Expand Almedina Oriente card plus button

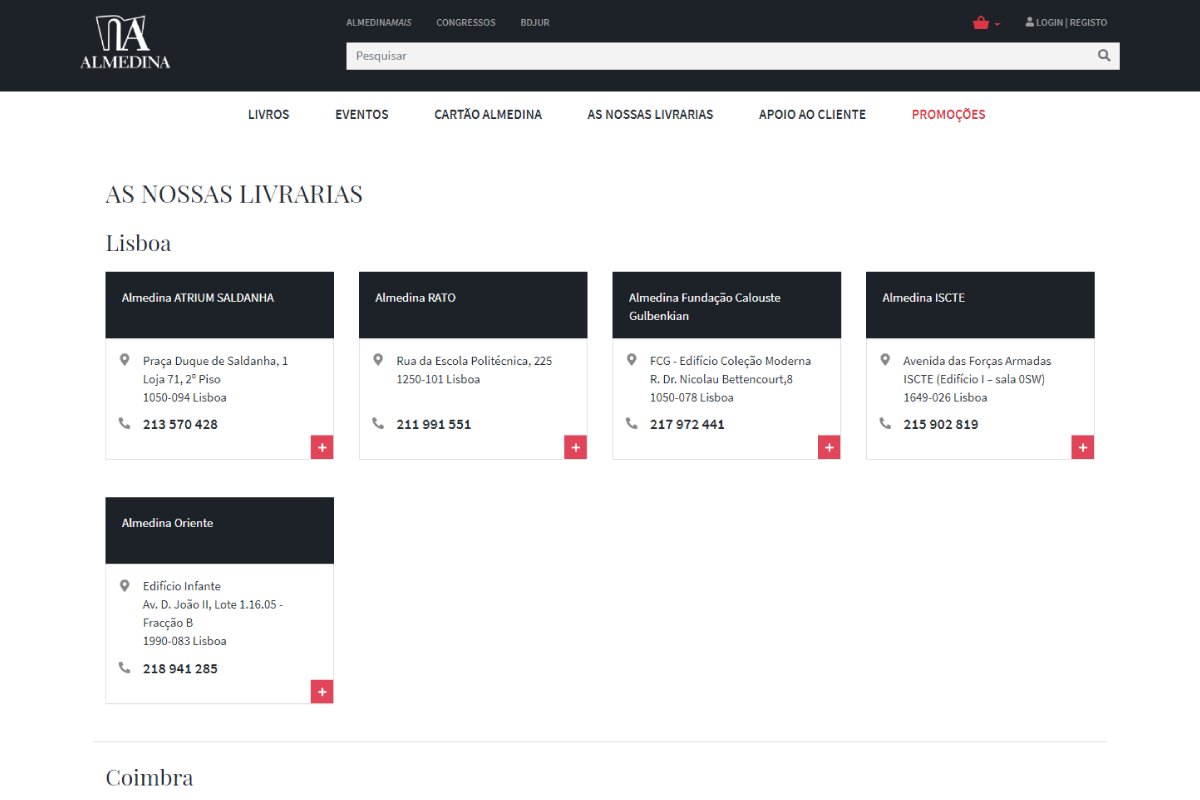tap(322, 692)
